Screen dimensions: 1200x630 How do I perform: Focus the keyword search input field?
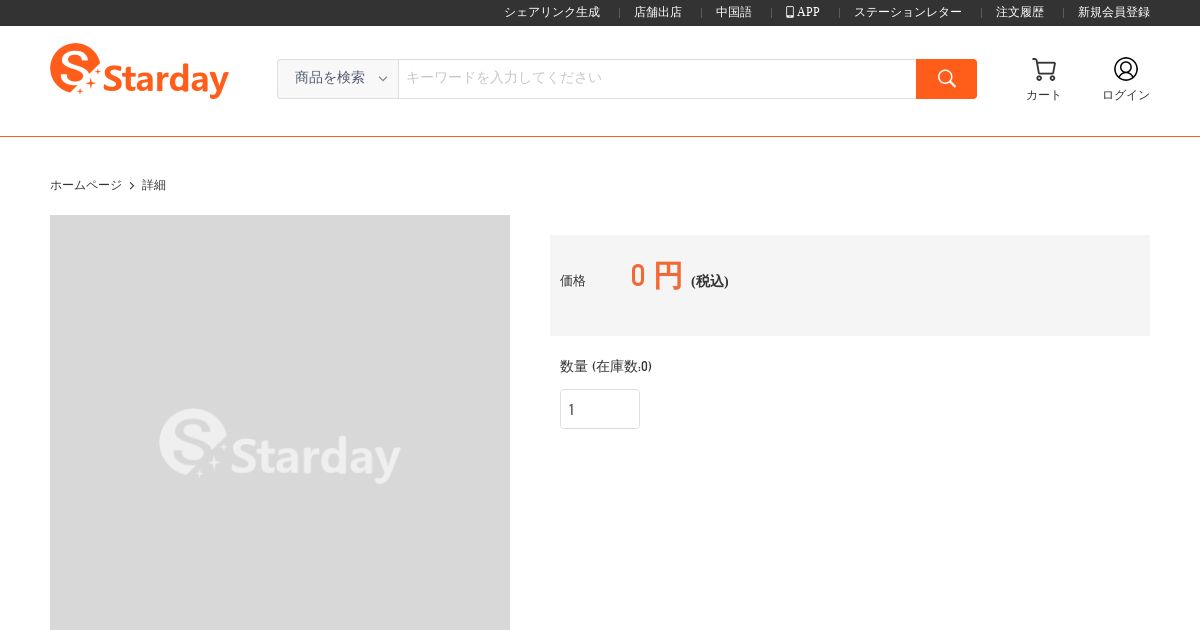(x=657, y=79)
